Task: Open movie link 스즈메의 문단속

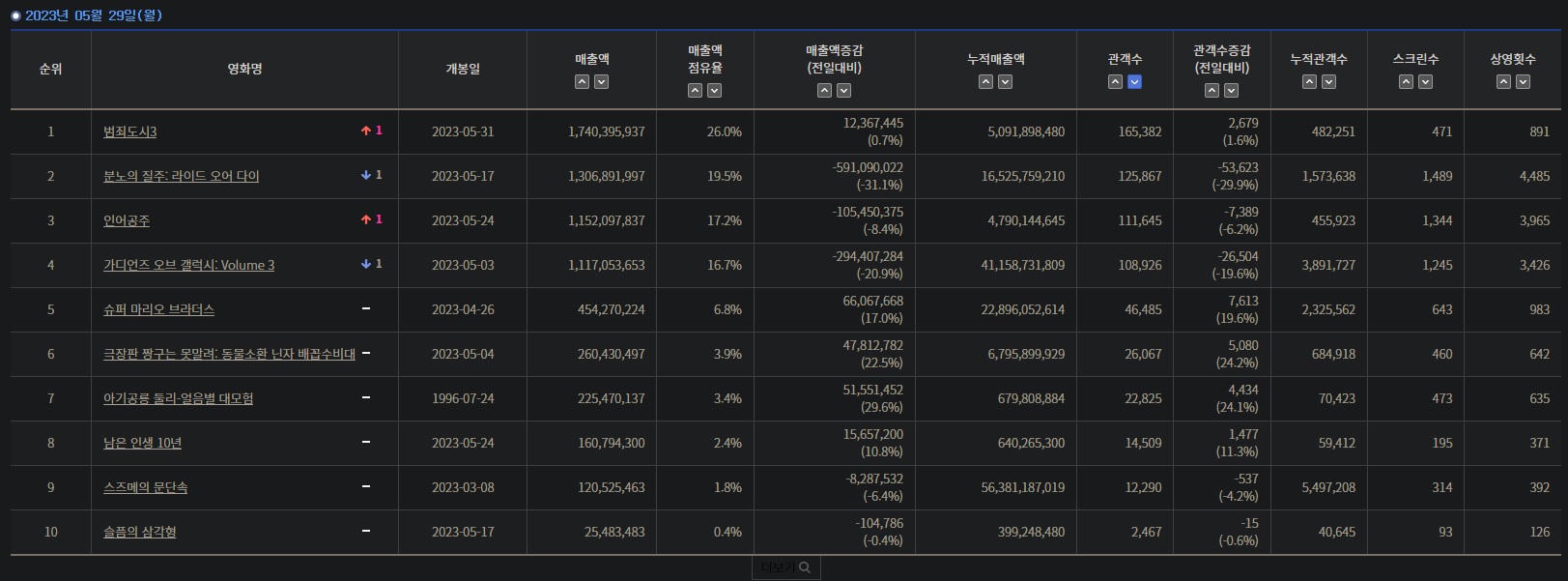Action: (145, 487)
